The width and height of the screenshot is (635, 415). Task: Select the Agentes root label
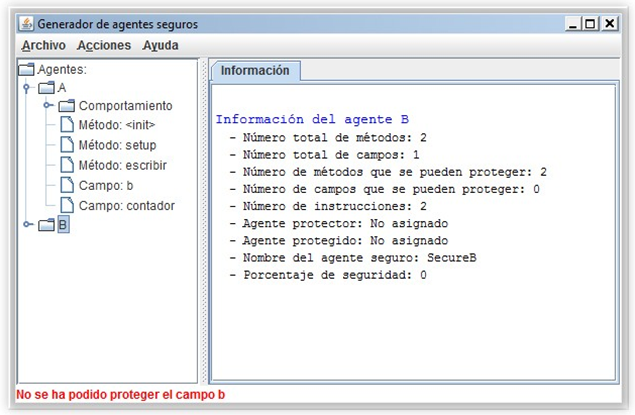tap(62, 69)
